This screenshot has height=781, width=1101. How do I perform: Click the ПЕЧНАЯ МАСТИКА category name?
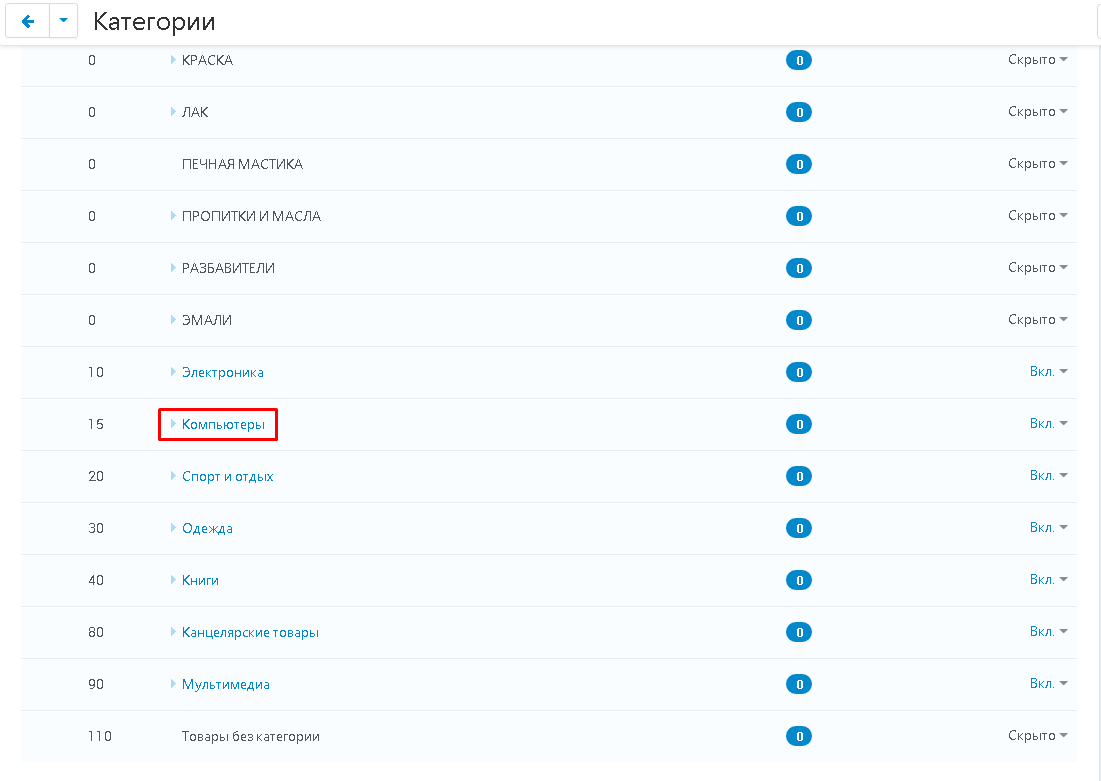[242, 164]
